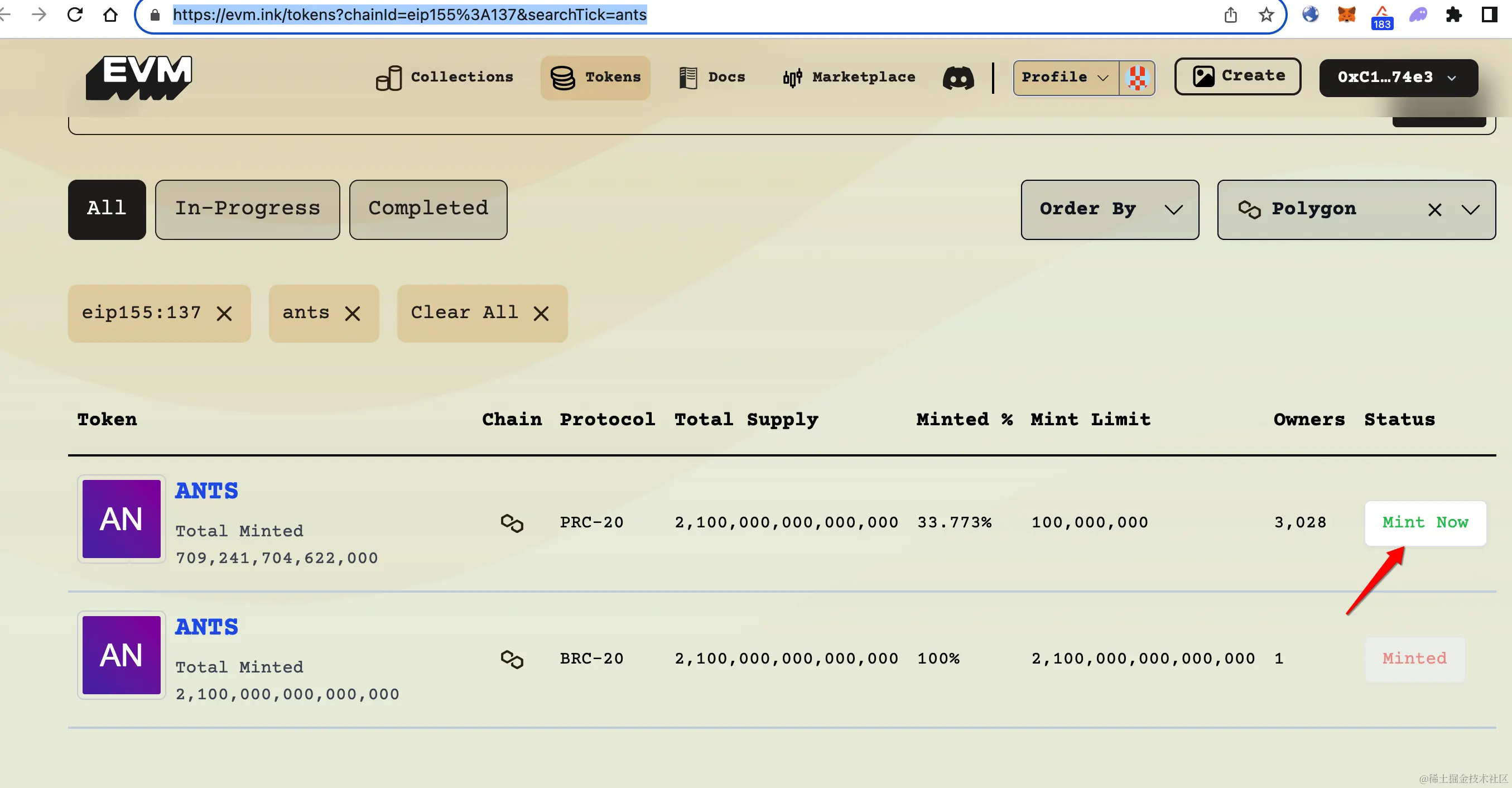Open the Profile dropdown
The height and width of the screenshot is (788, 1512).
pos(1065,78)
